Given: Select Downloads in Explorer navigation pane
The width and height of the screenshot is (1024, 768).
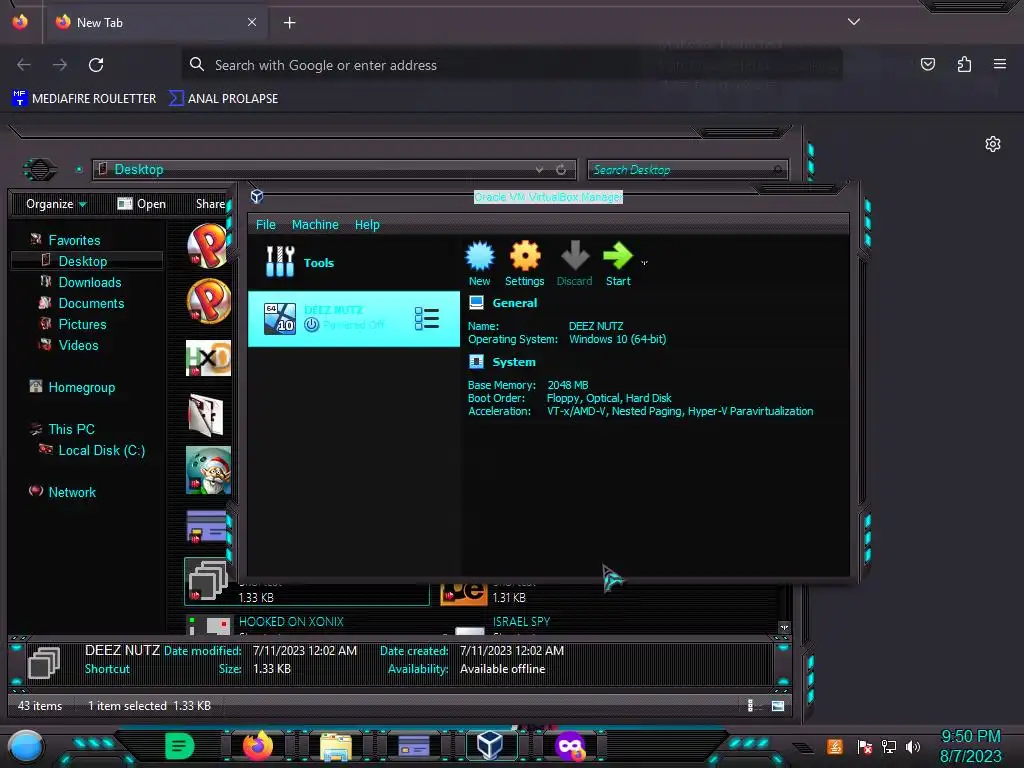Looking at the screenshot, I should point(89,282).
